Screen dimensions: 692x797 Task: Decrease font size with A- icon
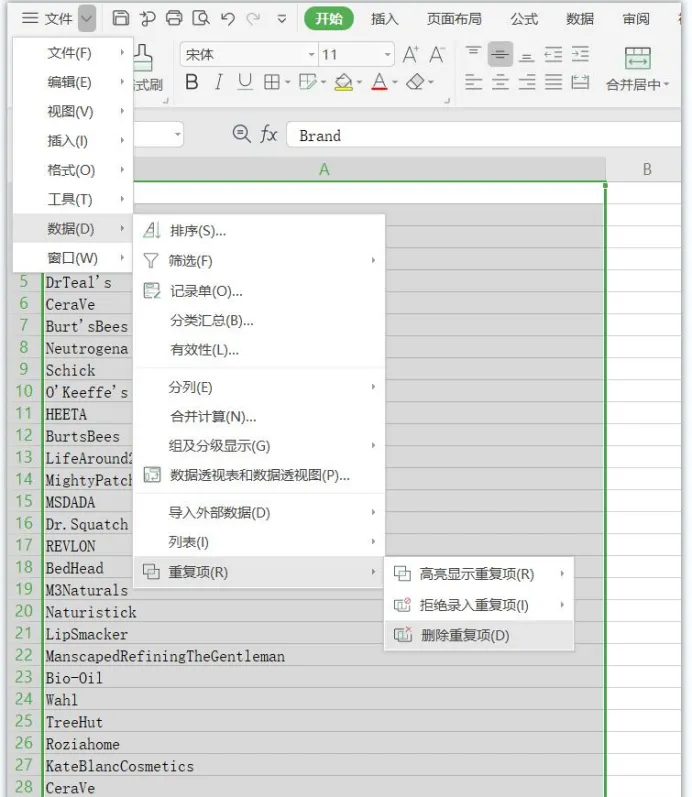(x=437, y=54)
